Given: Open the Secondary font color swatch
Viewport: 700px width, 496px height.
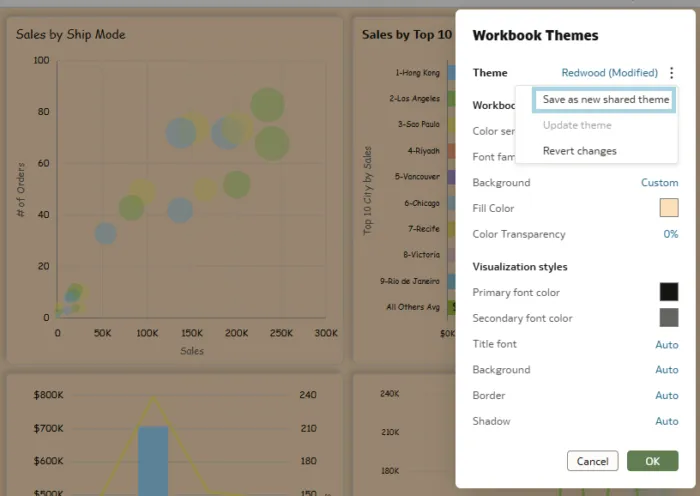Looking at the screenshot, I should click(x=669, y=318).
